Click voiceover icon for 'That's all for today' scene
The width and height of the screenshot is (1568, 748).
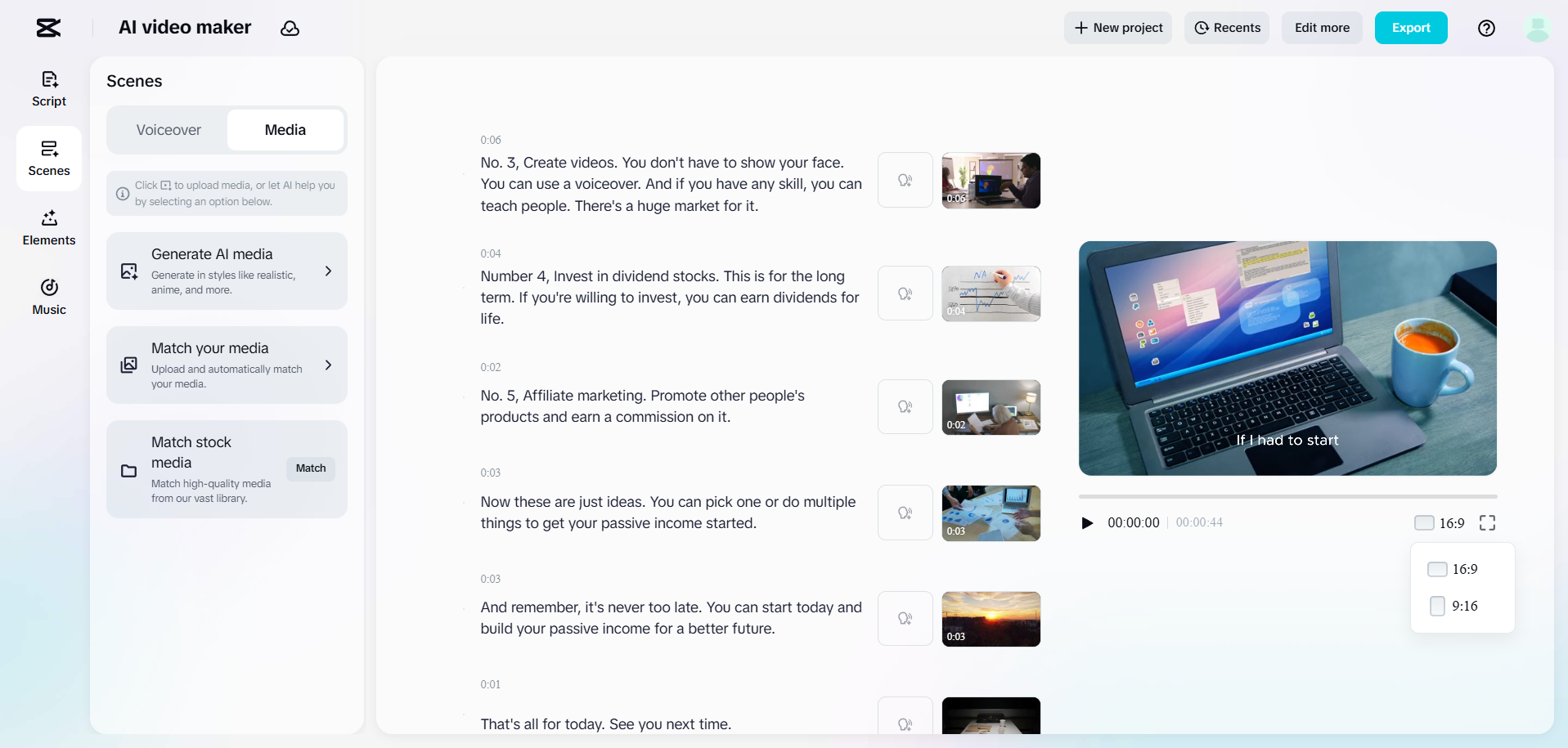click(905, 716)
